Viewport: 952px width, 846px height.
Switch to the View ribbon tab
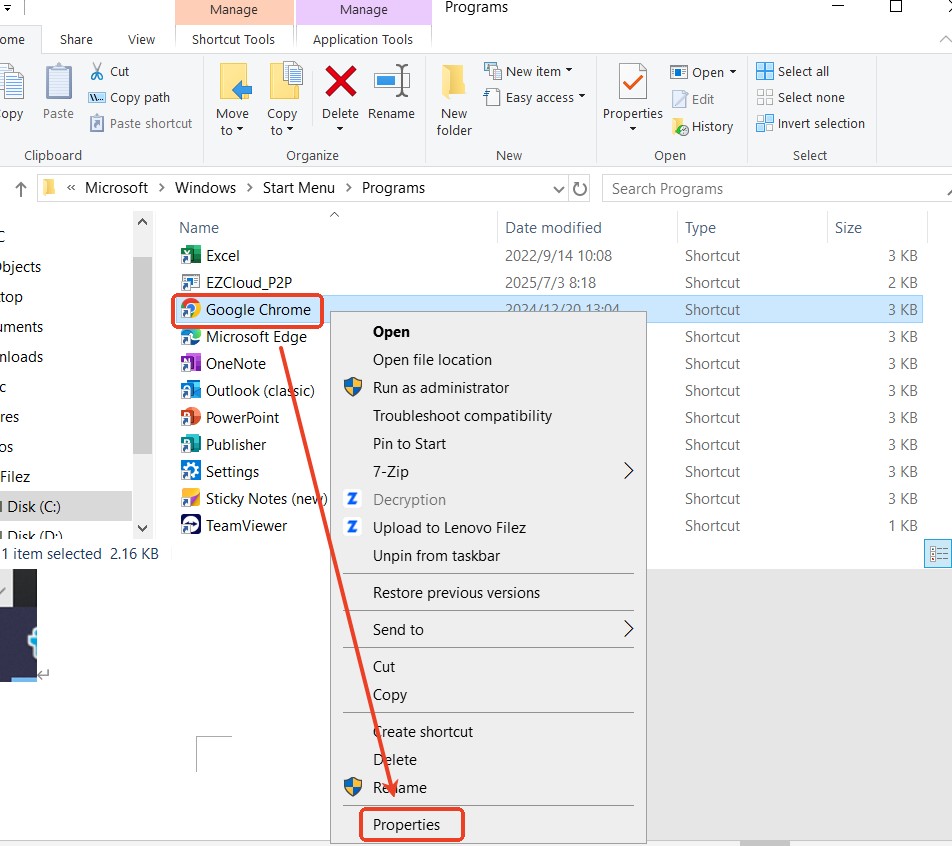tap(141, 39)
